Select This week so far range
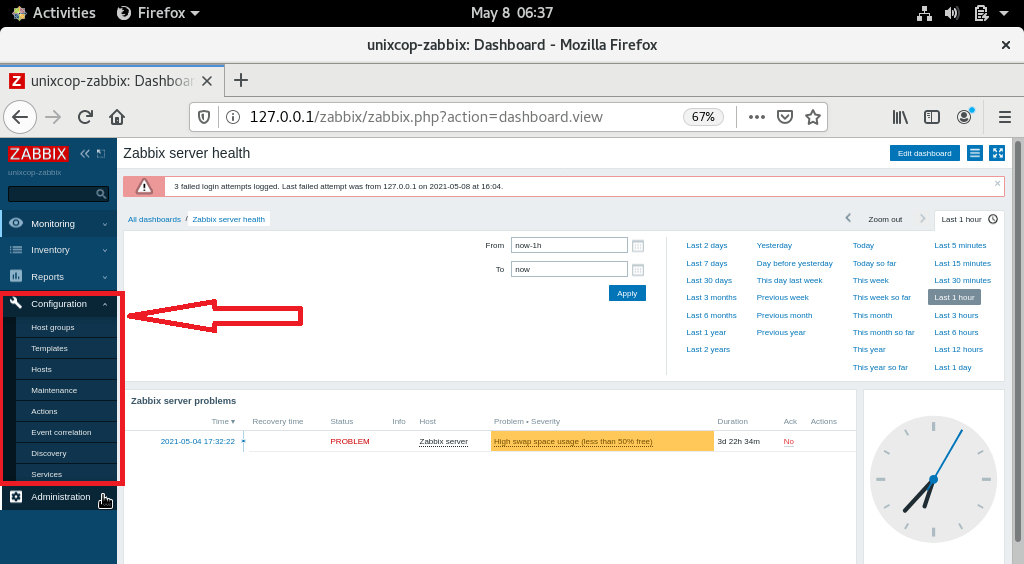 882,298
